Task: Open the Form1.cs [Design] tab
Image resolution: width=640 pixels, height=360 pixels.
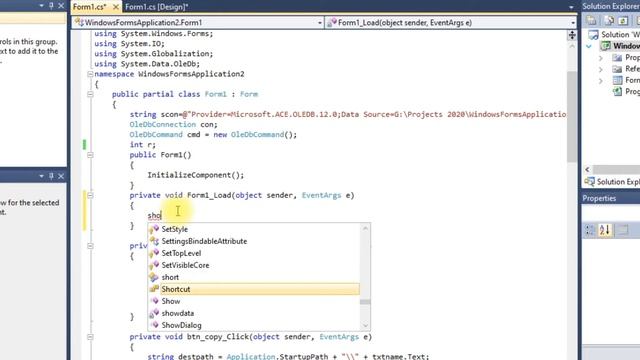Action: coord(157,7)
